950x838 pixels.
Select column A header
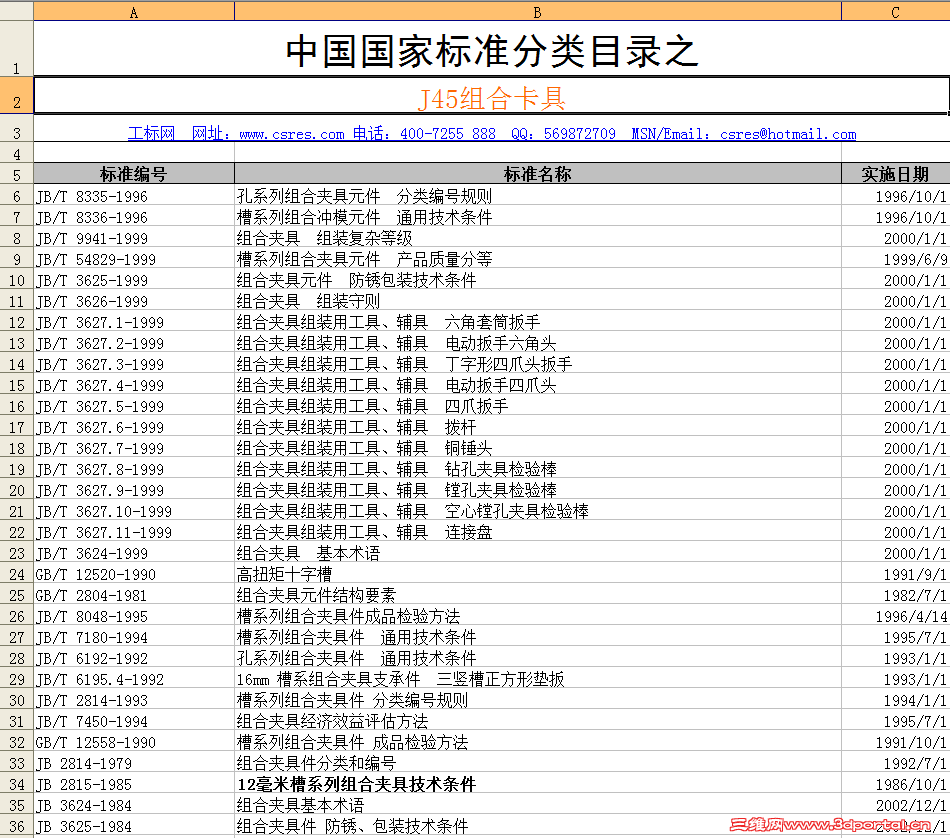(x=134, y=12)
